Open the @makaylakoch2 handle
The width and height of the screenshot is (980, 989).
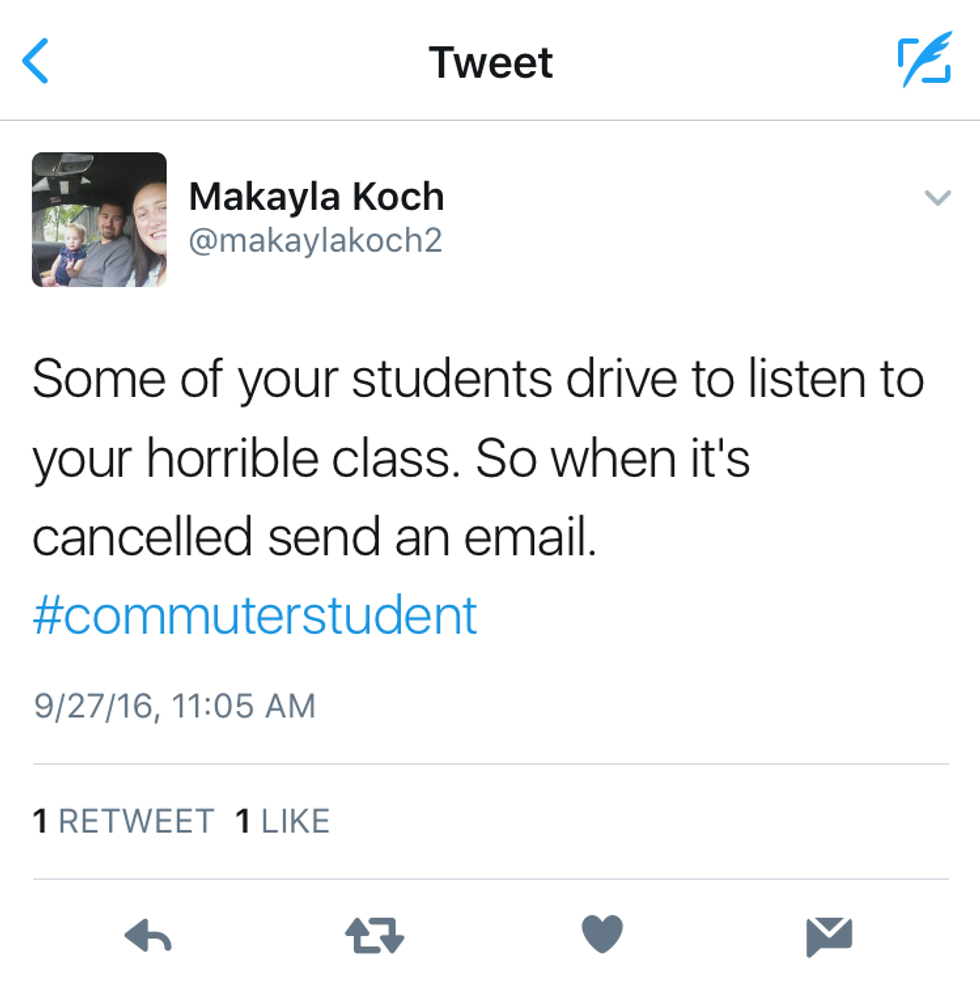[315, 241]
